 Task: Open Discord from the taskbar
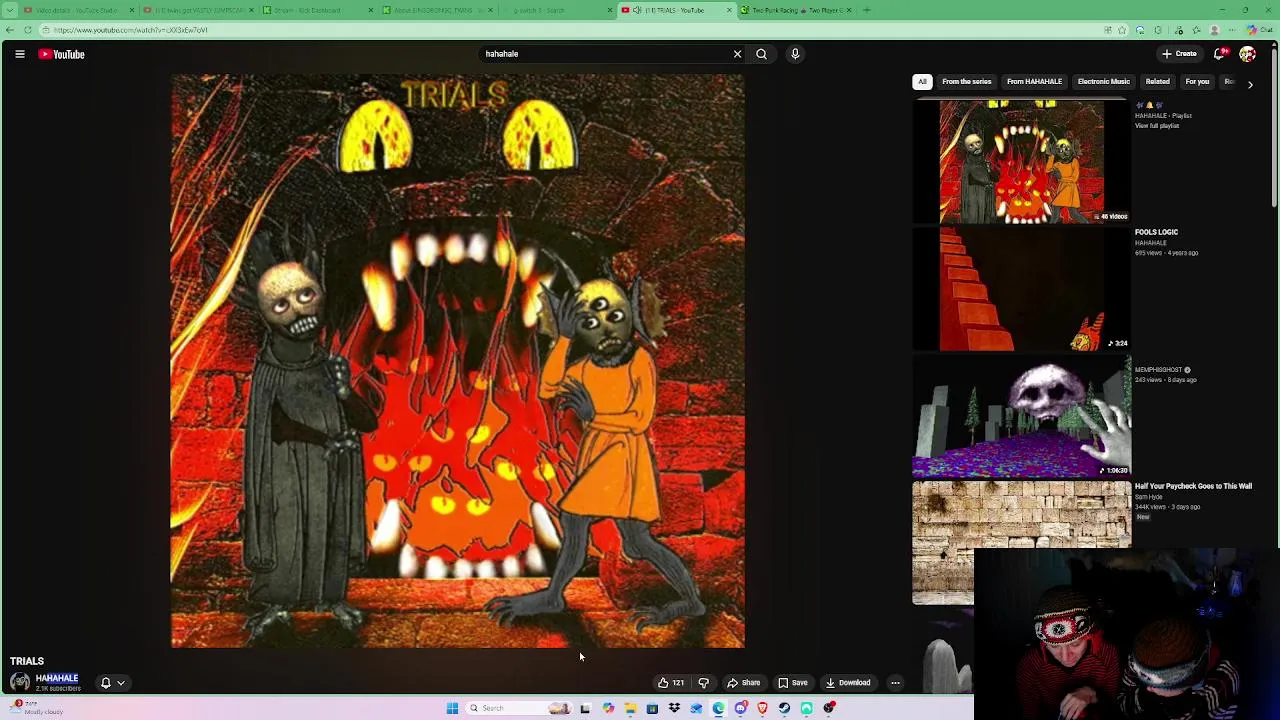tap(740, 708)
